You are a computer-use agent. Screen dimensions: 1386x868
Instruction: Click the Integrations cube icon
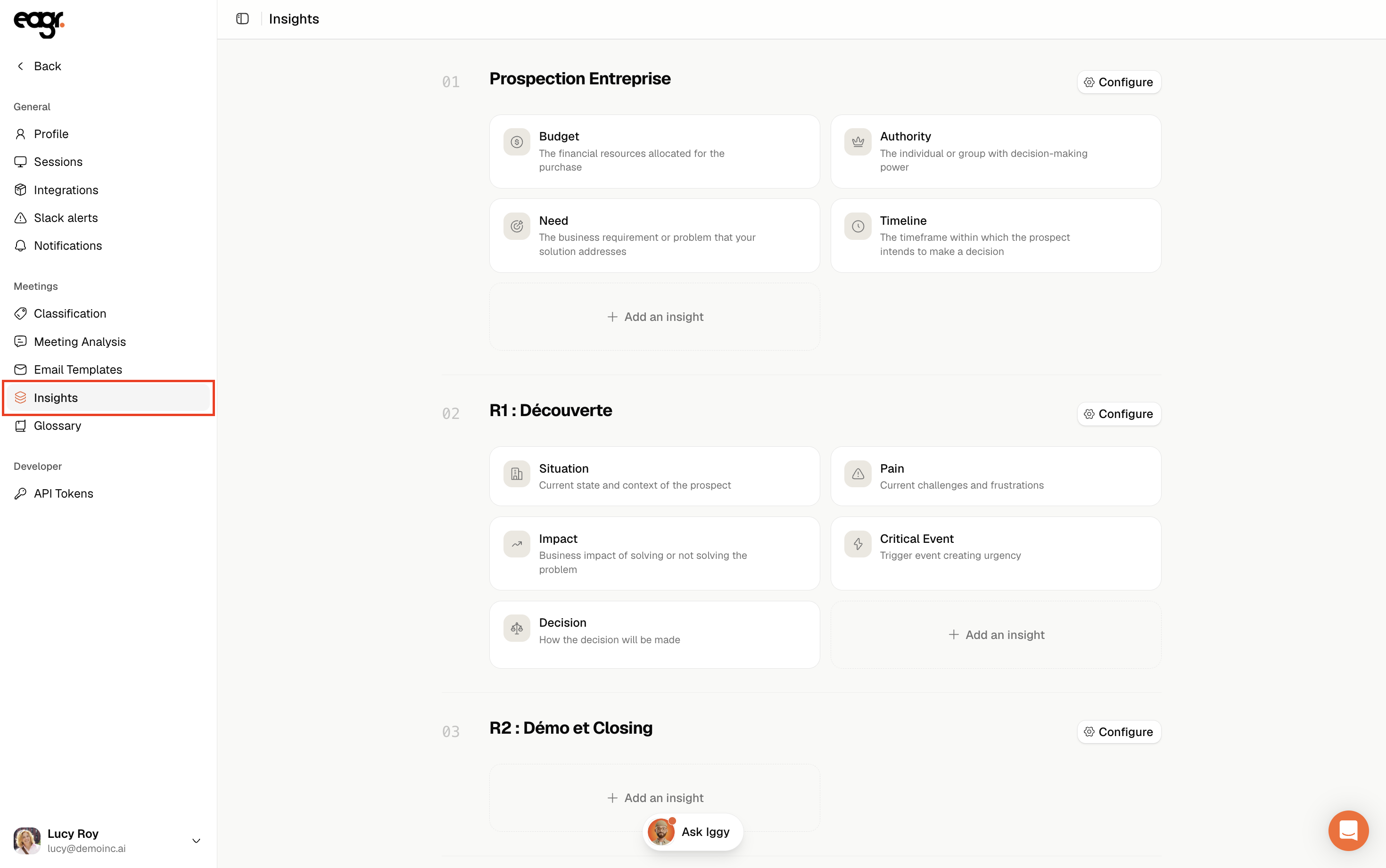coord(21,189)
